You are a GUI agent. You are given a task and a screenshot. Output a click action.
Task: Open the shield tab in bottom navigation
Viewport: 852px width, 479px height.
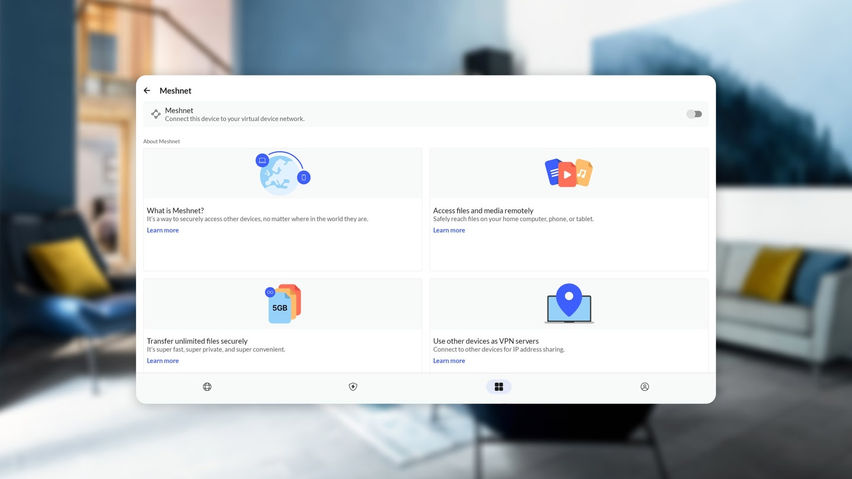click(353, 387)
